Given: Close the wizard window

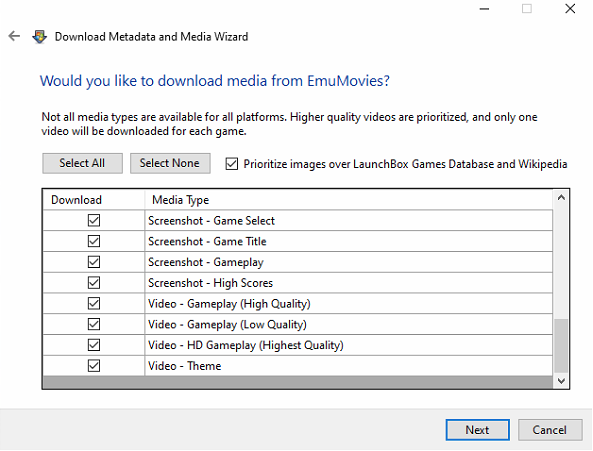Looking at the screenshot, I should click(570, 9).
